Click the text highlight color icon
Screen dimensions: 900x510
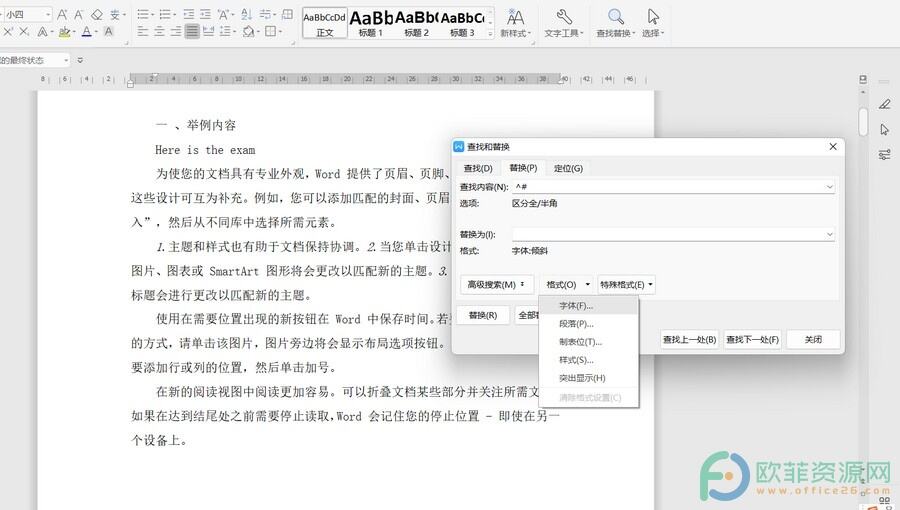pos(64,32)
